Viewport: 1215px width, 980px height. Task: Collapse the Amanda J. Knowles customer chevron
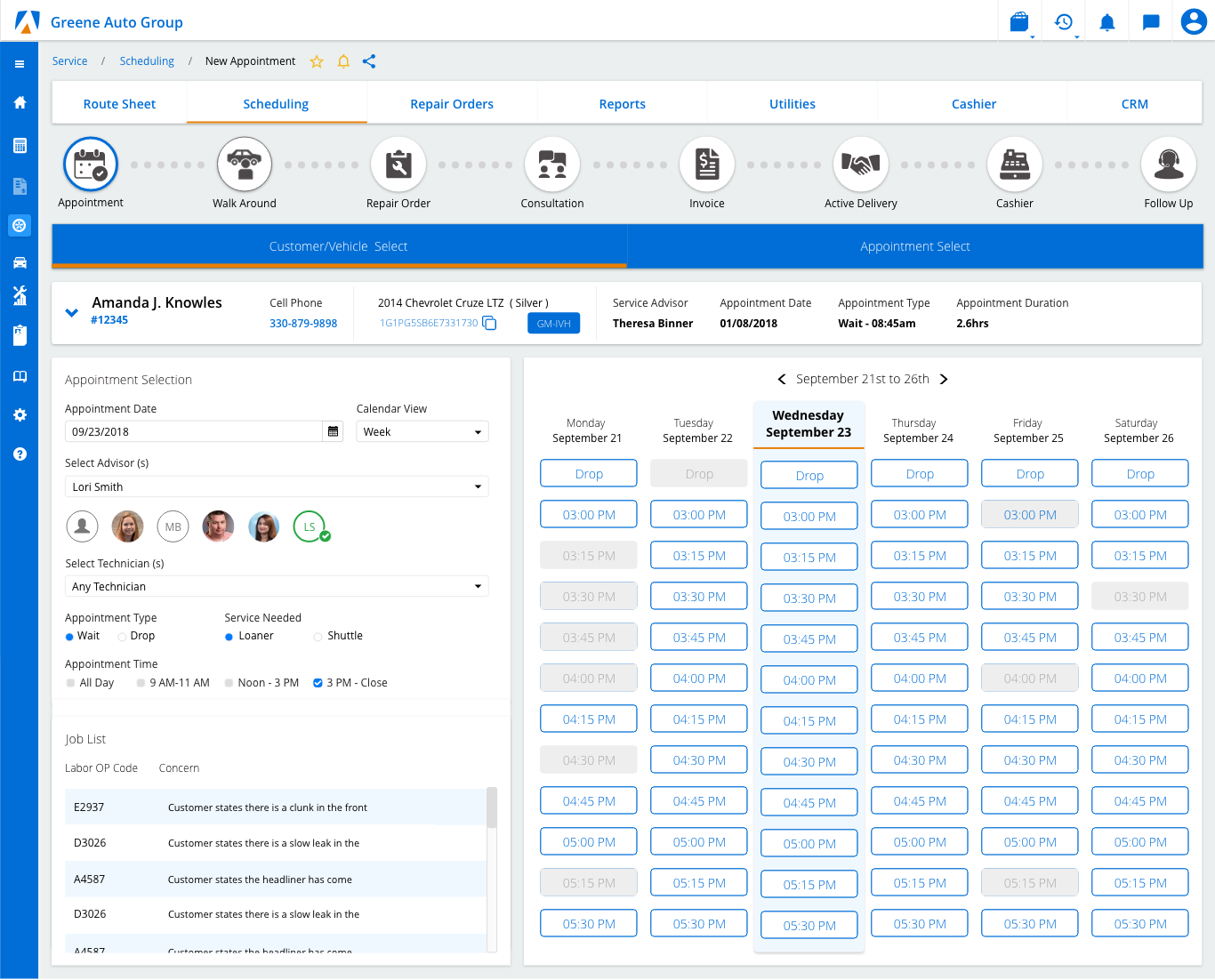[x=72, y=313]
